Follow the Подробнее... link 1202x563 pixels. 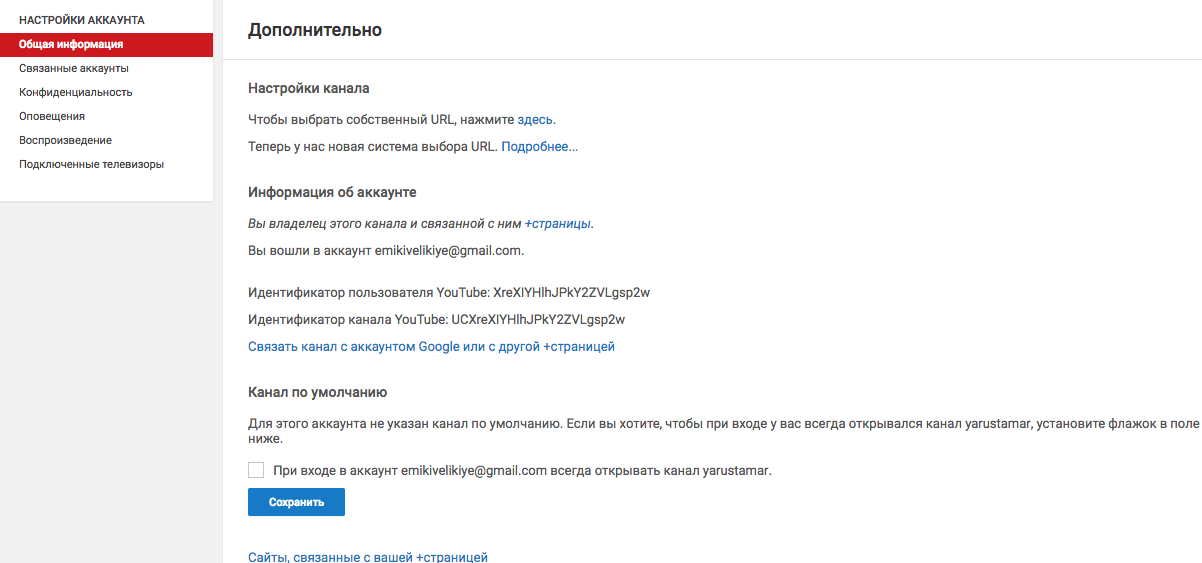click(x=539, y=146)
